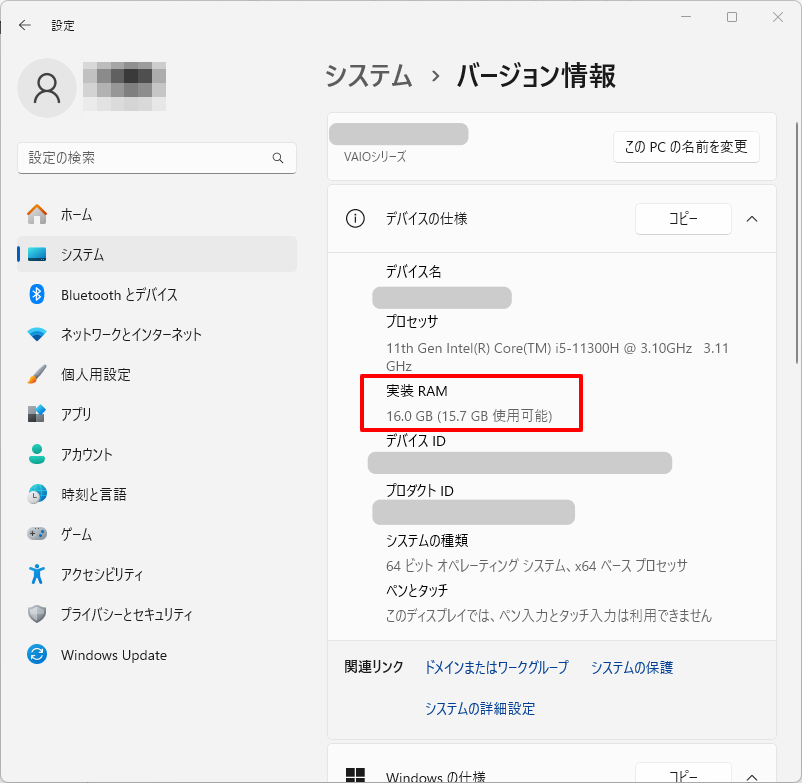Collapse the デバイスの仕様 section chevron
Screen dimensions: 802x783
click(x=752, y=218)
